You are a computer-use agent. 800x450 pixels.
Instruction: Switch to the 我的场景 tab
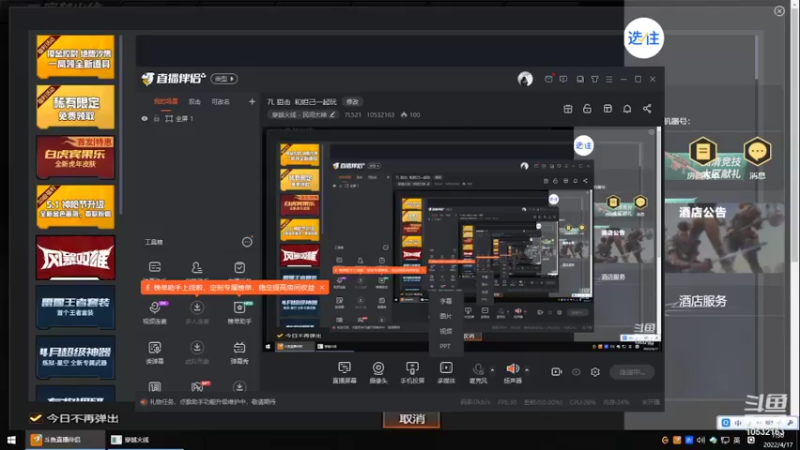tap(166, 102)
